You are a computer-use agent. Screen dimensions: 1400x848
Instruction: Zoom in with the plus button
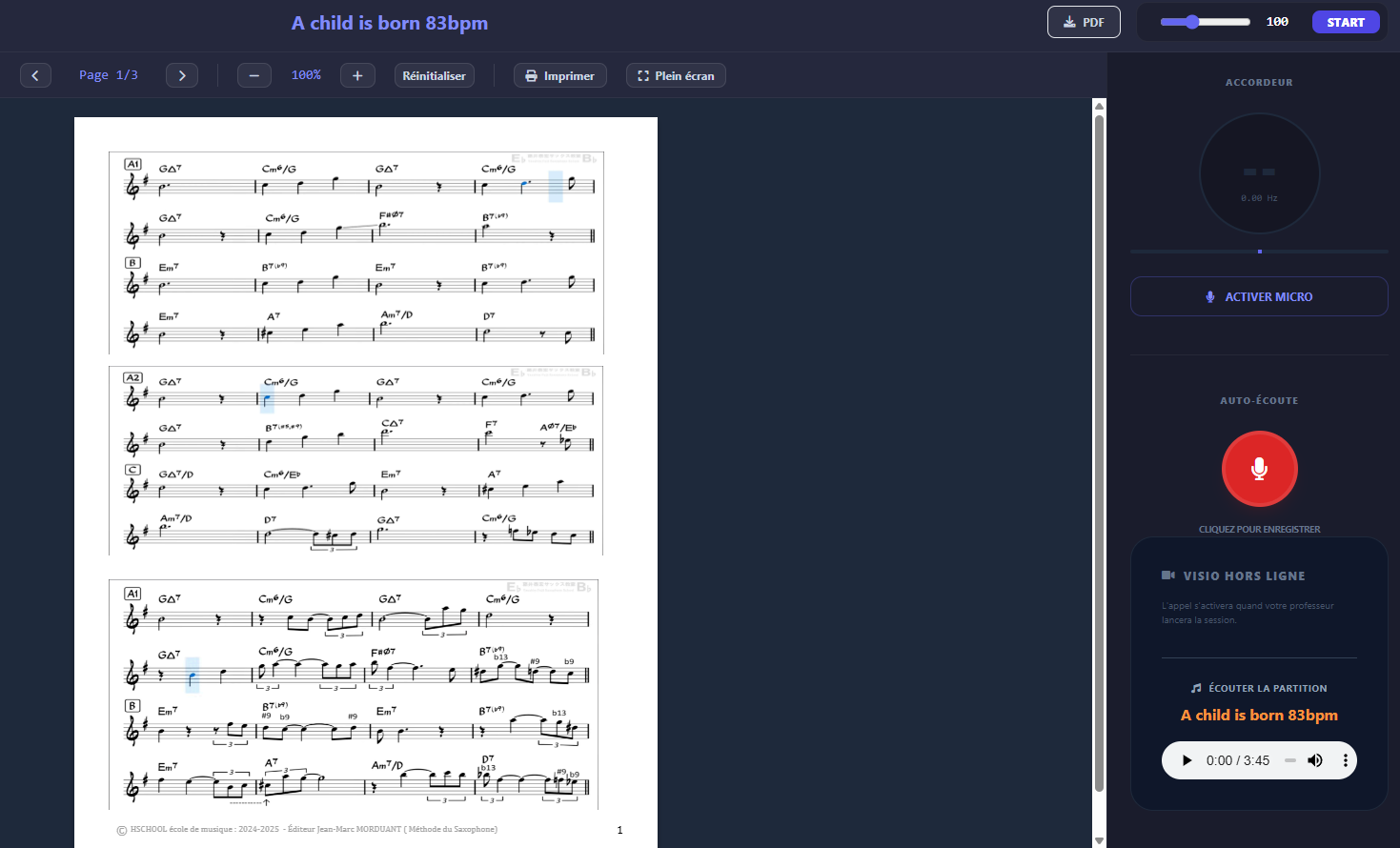pyautogui.click(x=357, y=75)
